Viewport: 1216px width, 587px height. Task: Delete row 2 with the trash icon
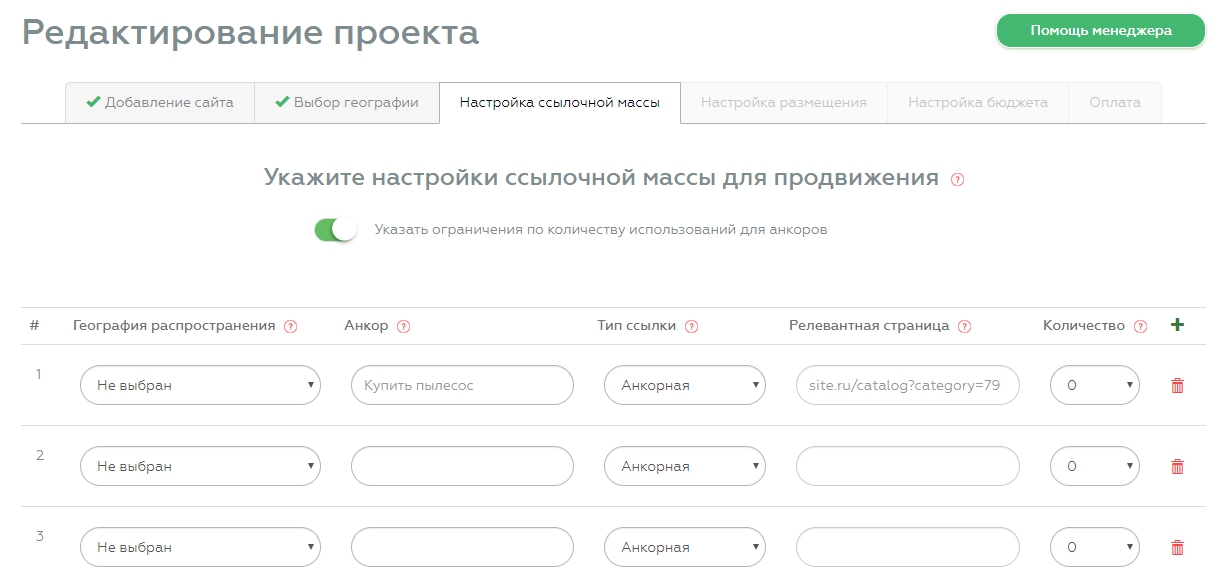[x=1177, y=466]
